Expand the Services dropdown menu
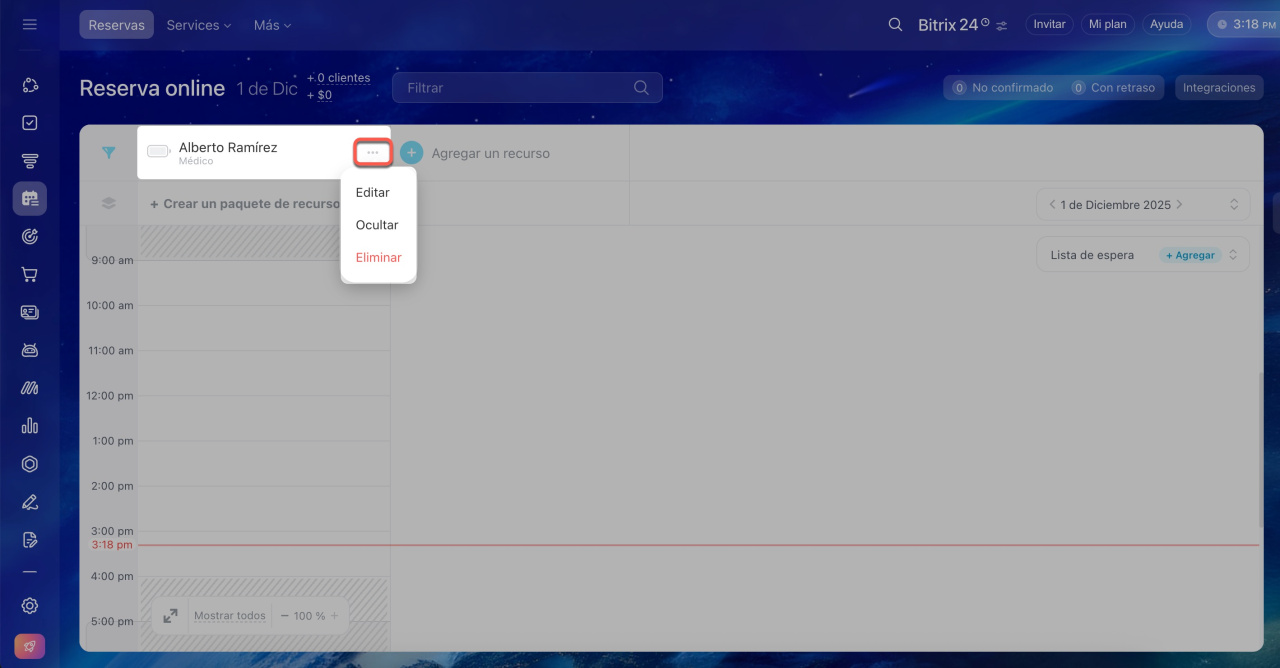Screen dimensions: 1280x668 [198, 25]
